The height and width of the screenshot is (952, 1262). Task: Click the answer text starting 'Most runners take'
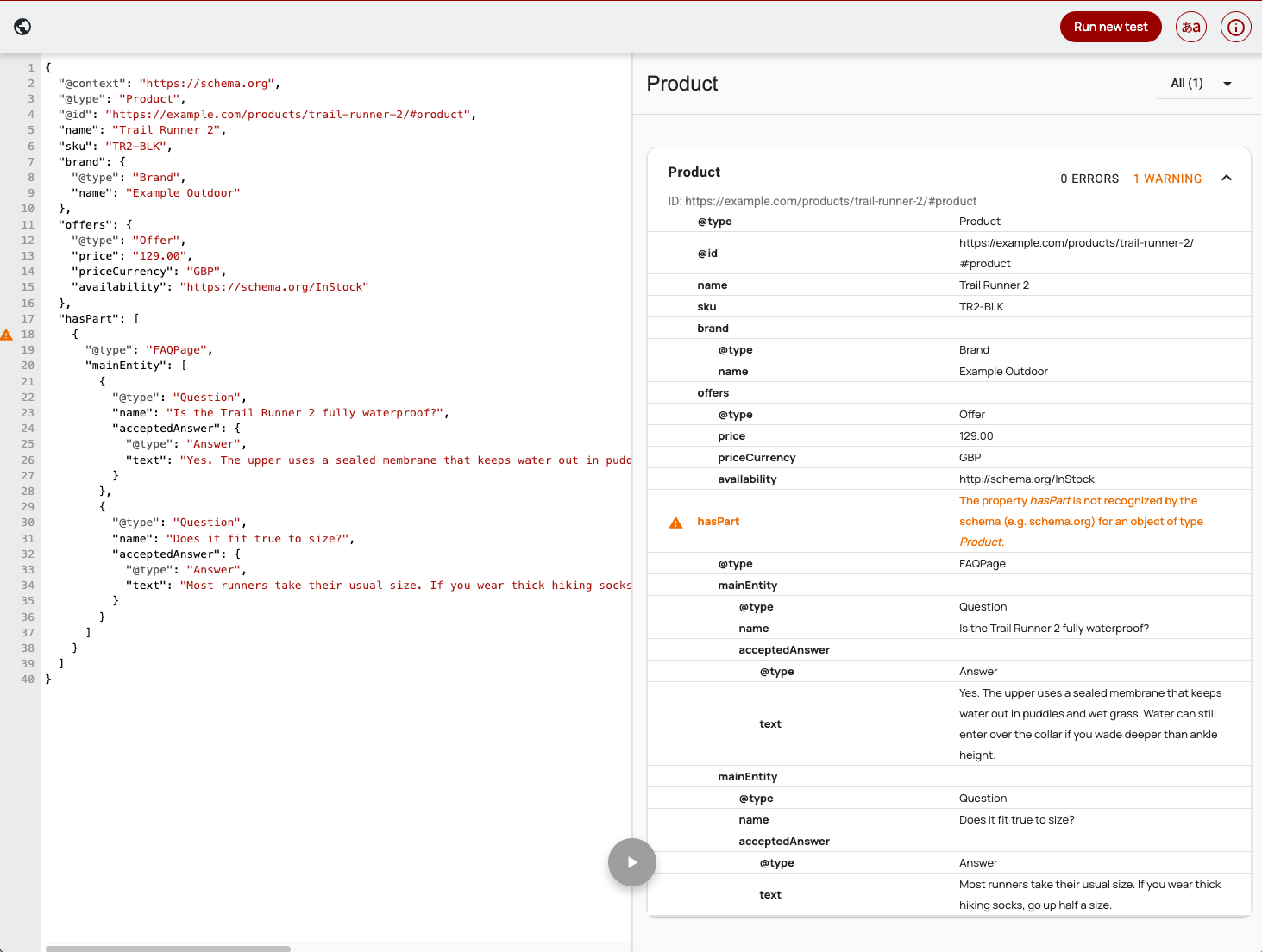1090,895
